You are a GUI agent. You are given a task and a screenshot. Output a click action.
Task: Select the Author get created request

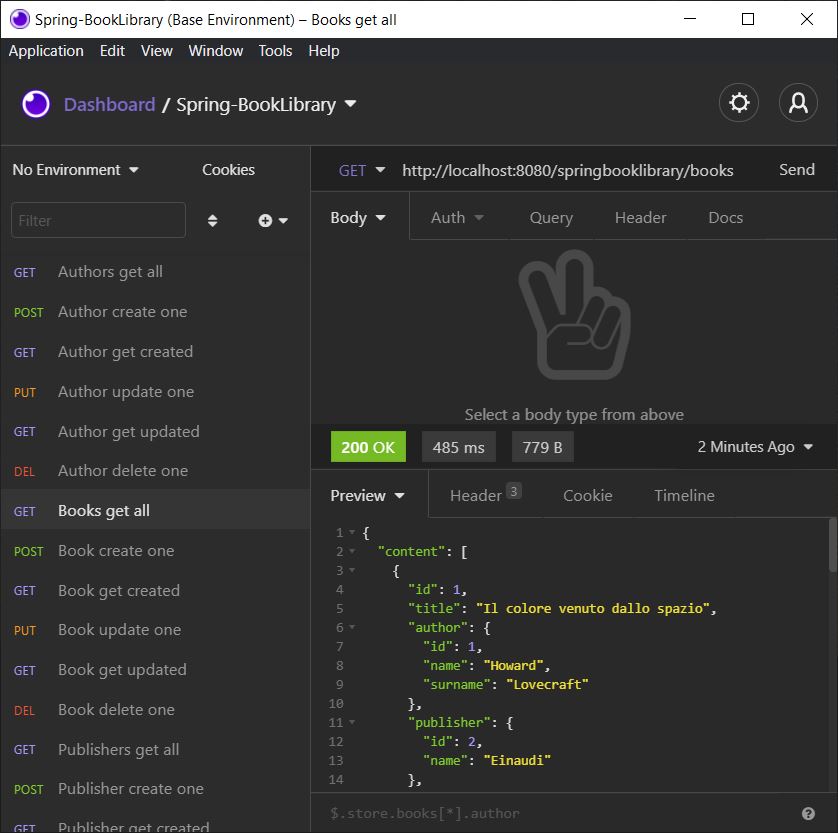coord(155,352)
